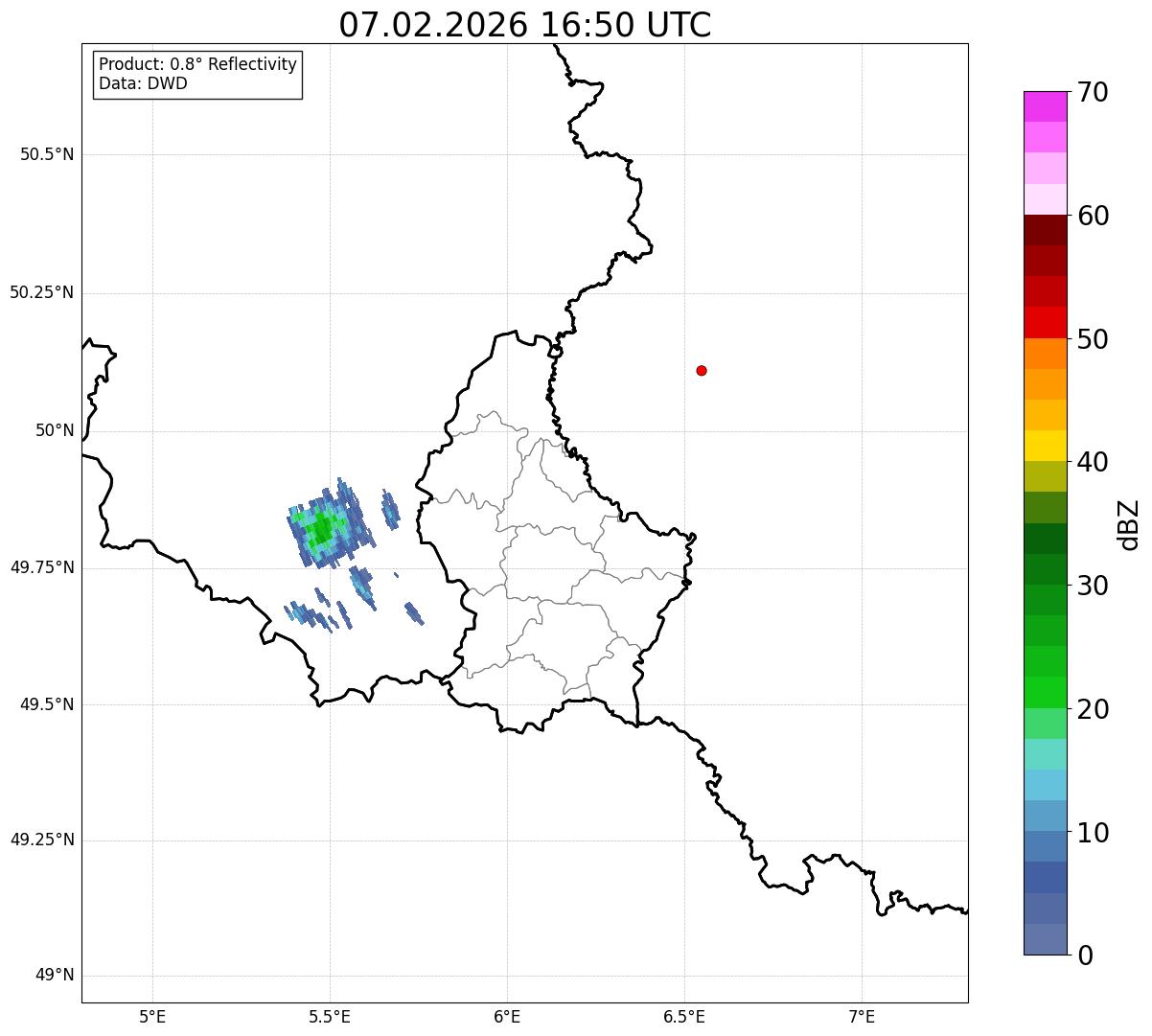Select the magenta 70 dBZ colorbar segment

tap(1045, 106)
